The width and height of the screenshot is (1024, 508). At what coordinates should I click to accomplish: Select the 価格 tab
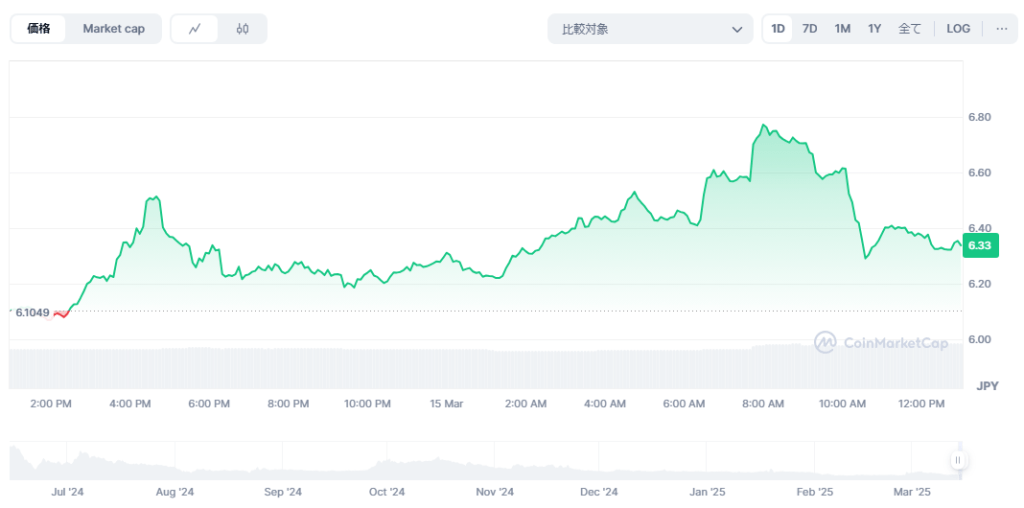(x=40, y=29)
